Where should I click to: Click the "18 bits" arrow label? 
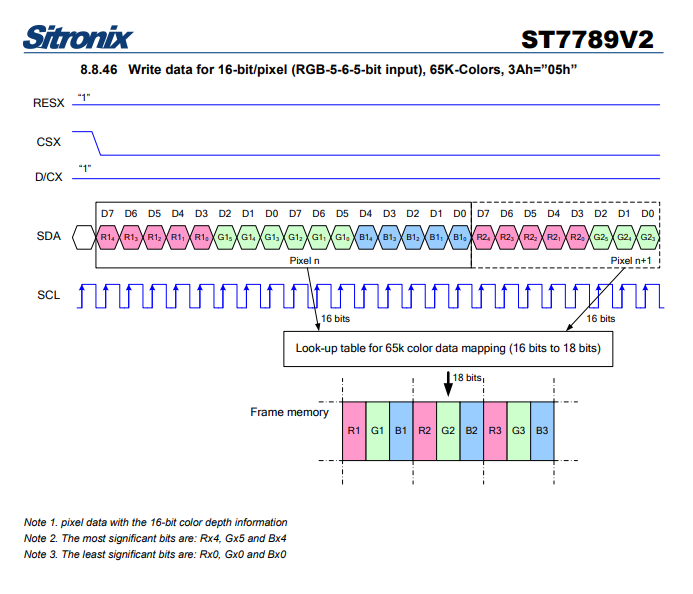click(467, 377)
